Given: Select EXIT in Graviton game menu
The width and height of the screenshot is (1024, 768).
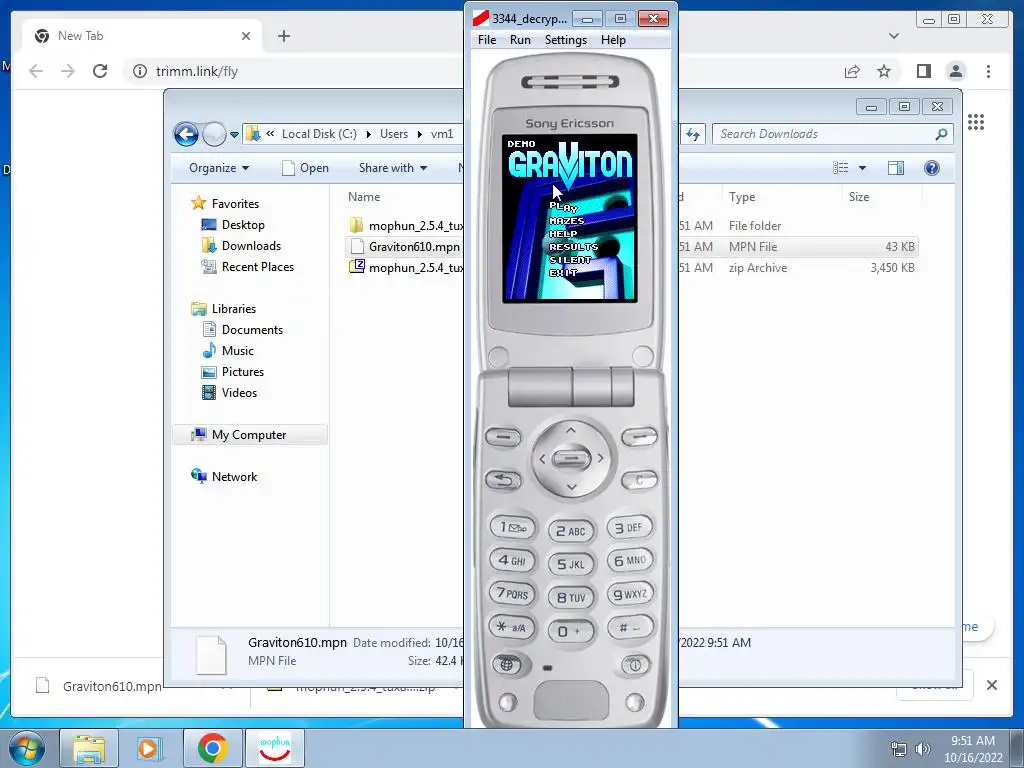Looking at the screenshot, I should pyautogui.click(x=563, y=273).
